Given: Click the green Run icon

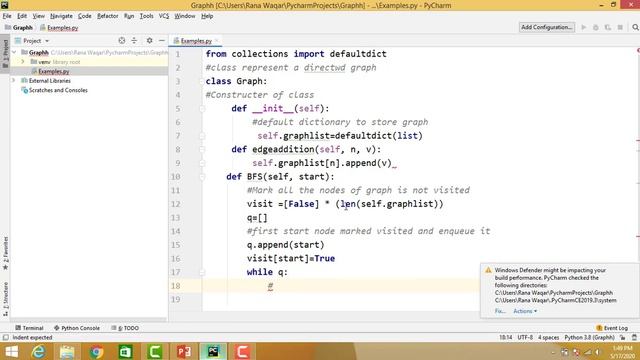Looking at the screenshot, I should [584, 27].
